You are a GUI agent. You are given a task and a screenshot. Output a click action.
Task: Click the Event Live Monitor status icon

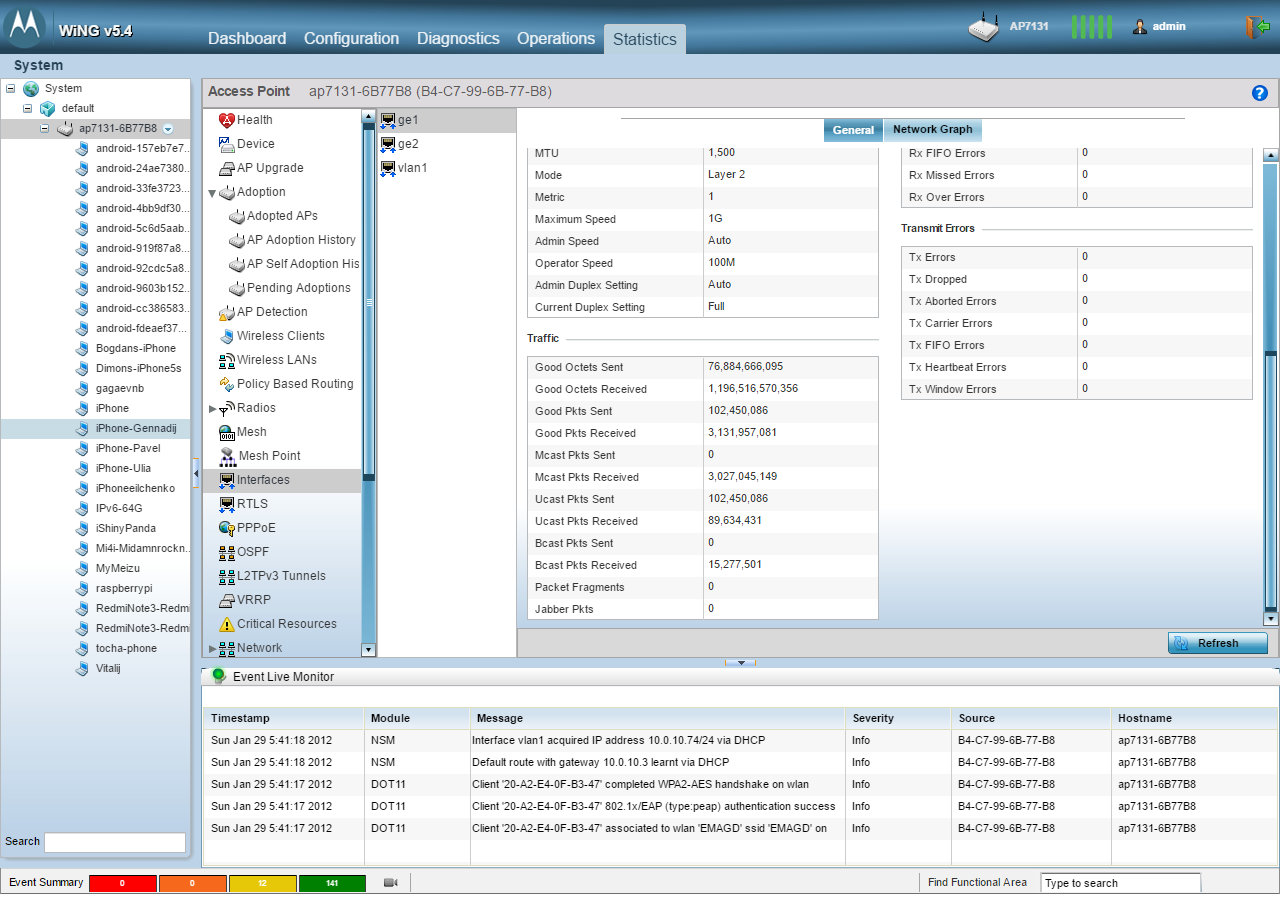tap(219, 676)
